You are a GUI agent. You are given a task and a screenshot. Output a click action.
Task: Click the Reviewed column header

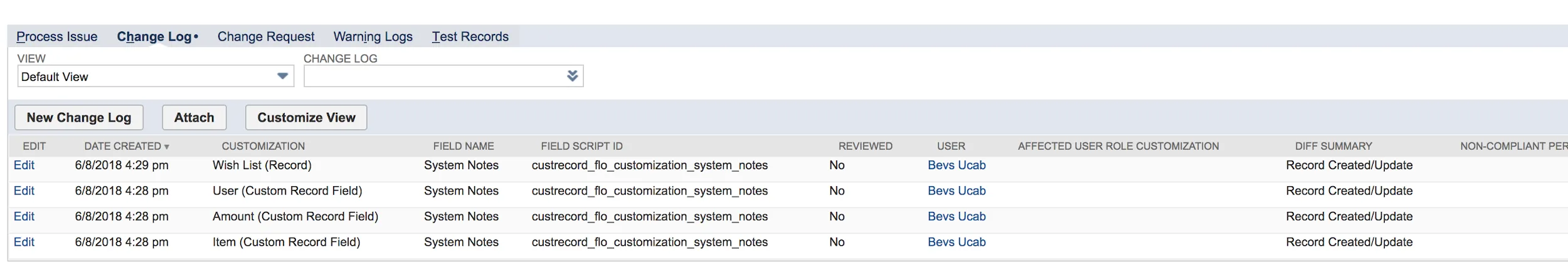pos(866,146)
